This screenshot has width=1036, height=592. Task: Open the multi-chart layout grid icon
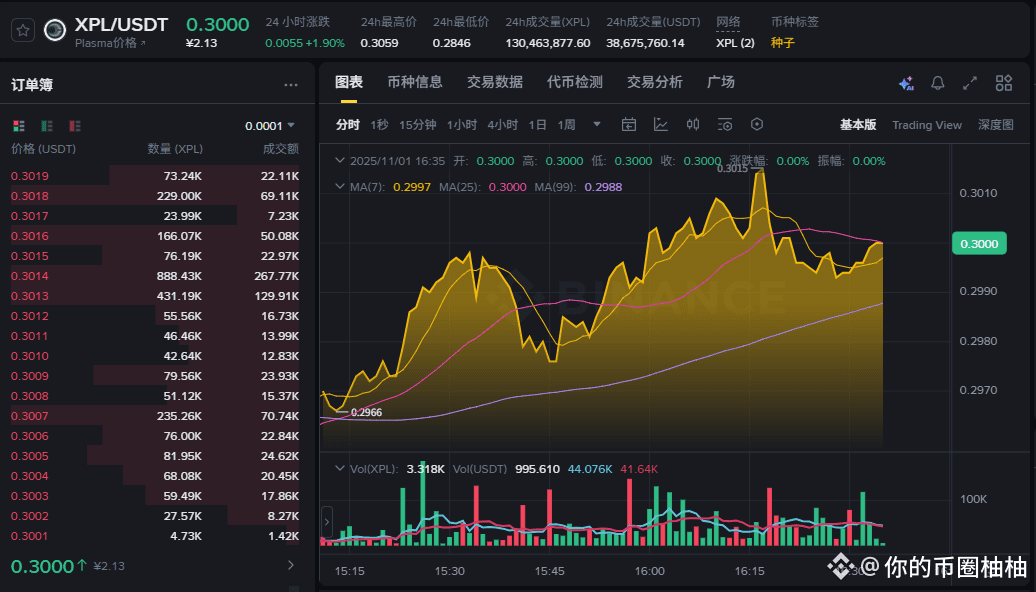[x=1004, y=83]
